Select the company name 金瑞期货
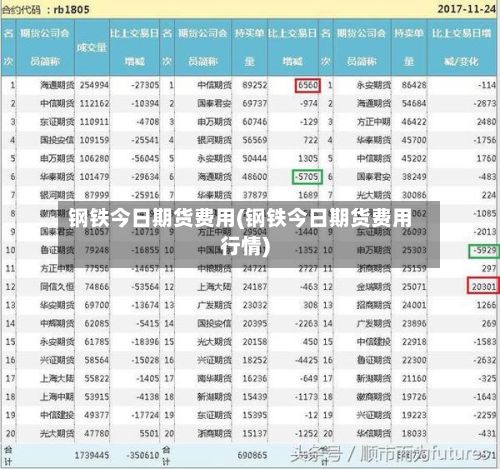The image size is (500, 469). pos(373,287)
